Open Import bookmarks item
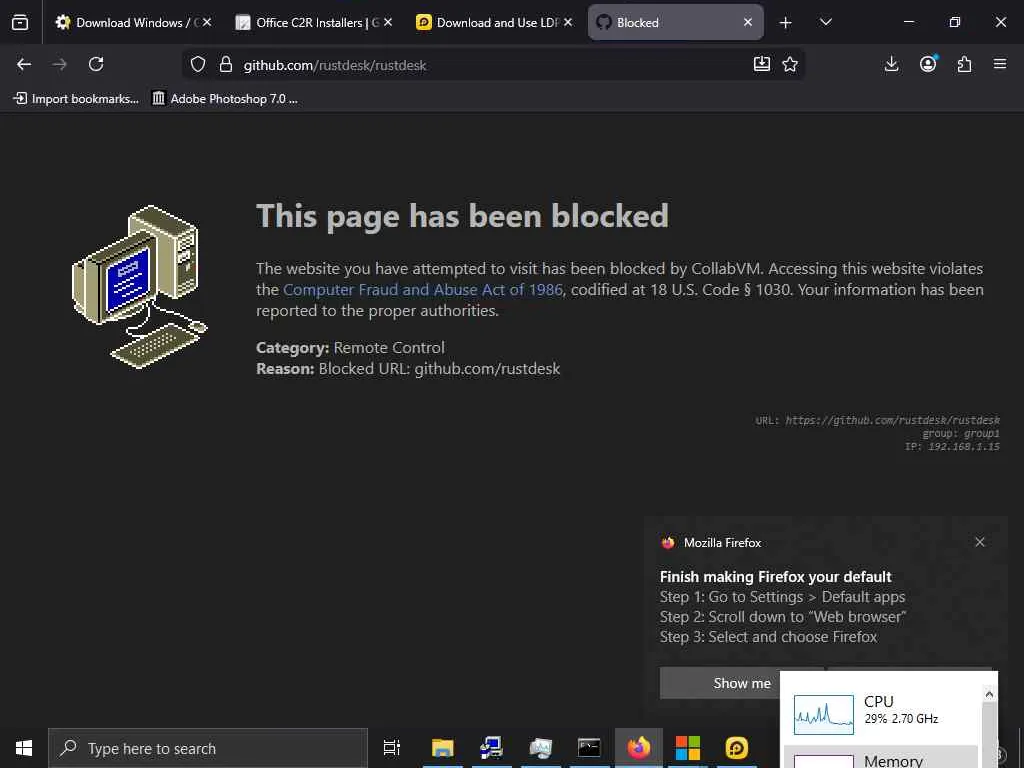Screen dimensions: 1024x768 pyautogui.click(x=76, y=99)
